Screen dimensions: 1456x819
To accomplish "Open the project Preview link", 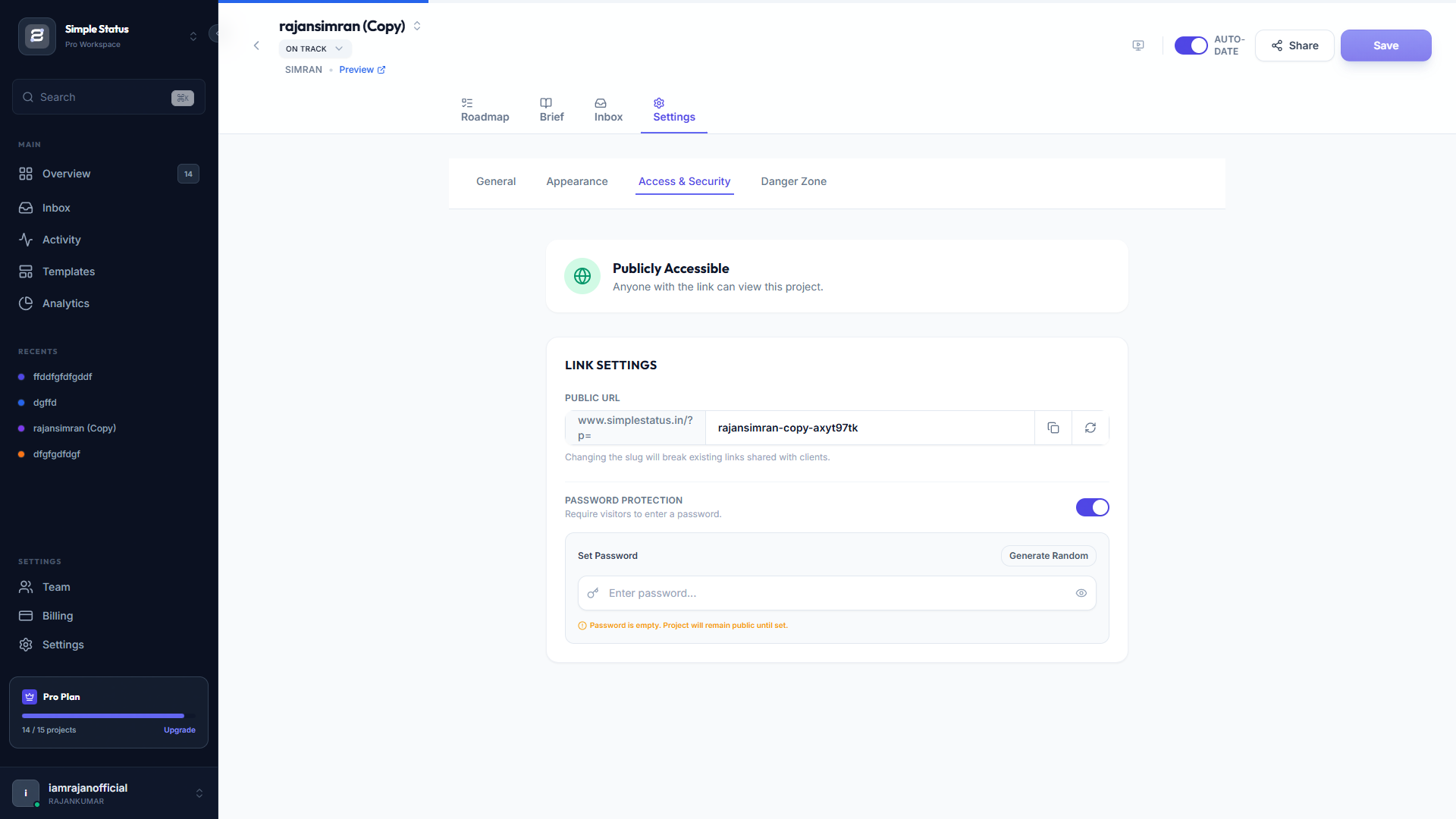I will [x=362, y=70].
